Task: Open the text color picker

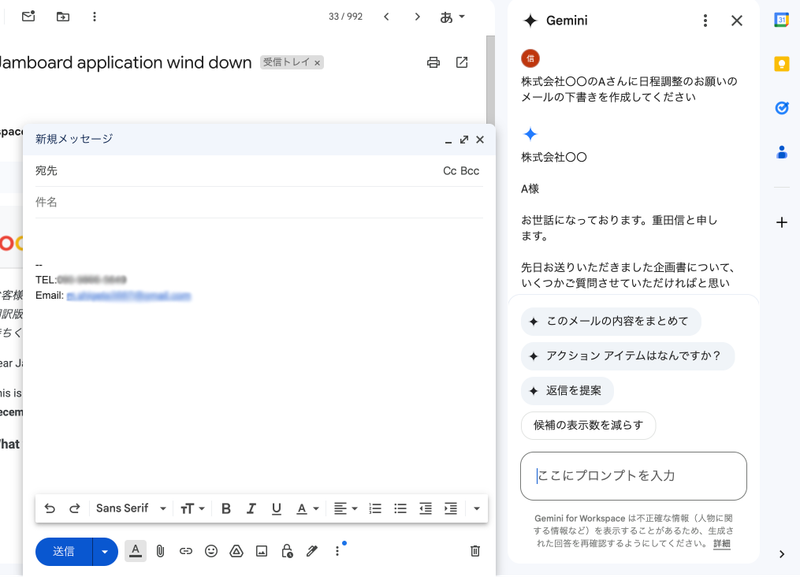Action: pos(306,509)
